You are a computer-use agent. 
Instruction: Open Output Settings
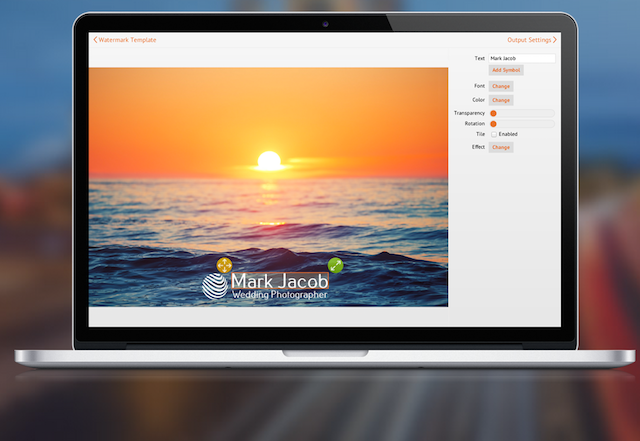pos(532,40)
